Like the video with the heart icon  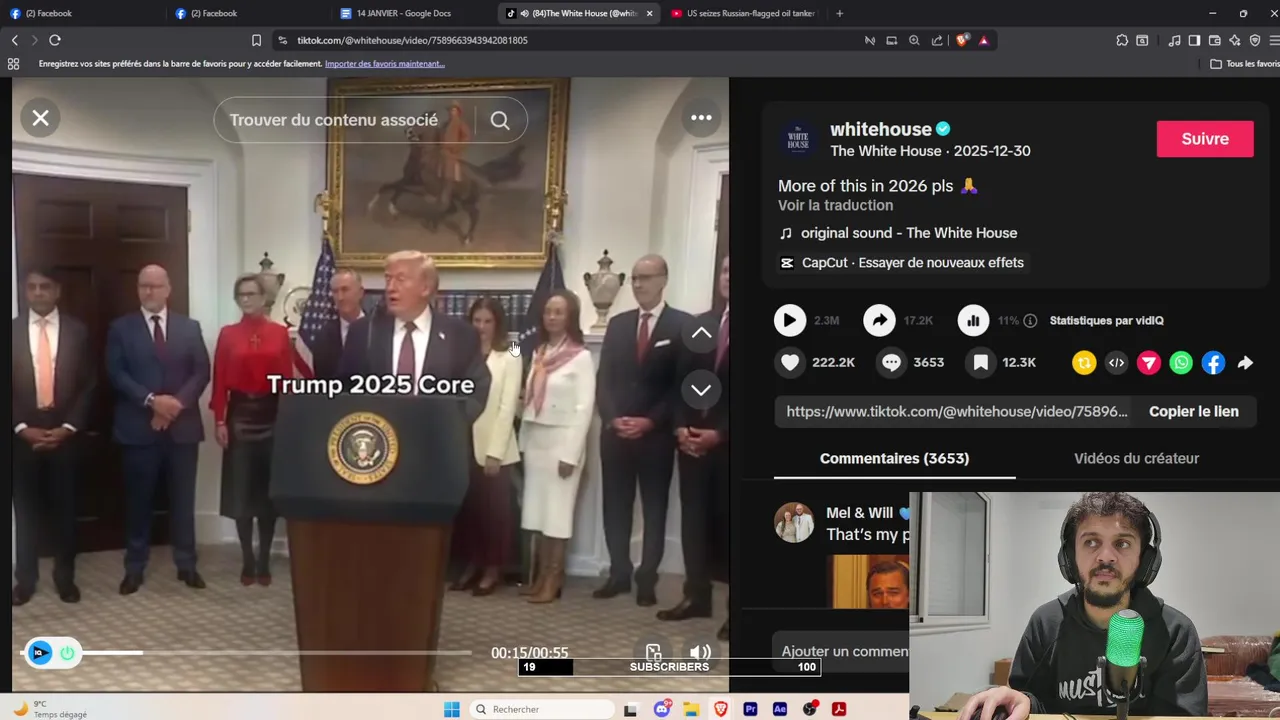pyautogui.click(x=790, y=362)
